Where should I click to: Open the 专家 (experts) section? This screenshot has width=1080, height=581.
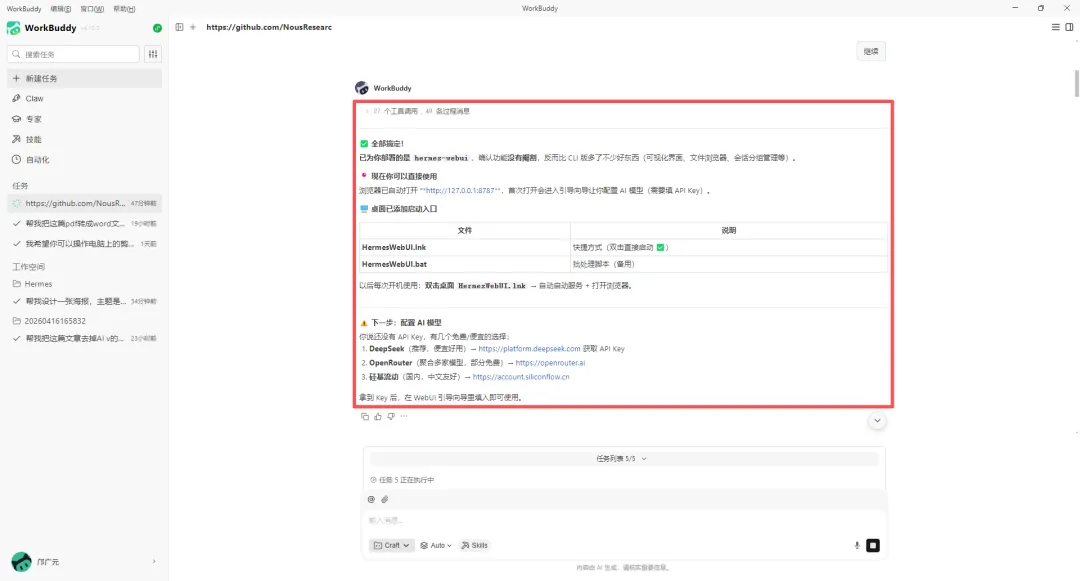click(x=85, y=119)
